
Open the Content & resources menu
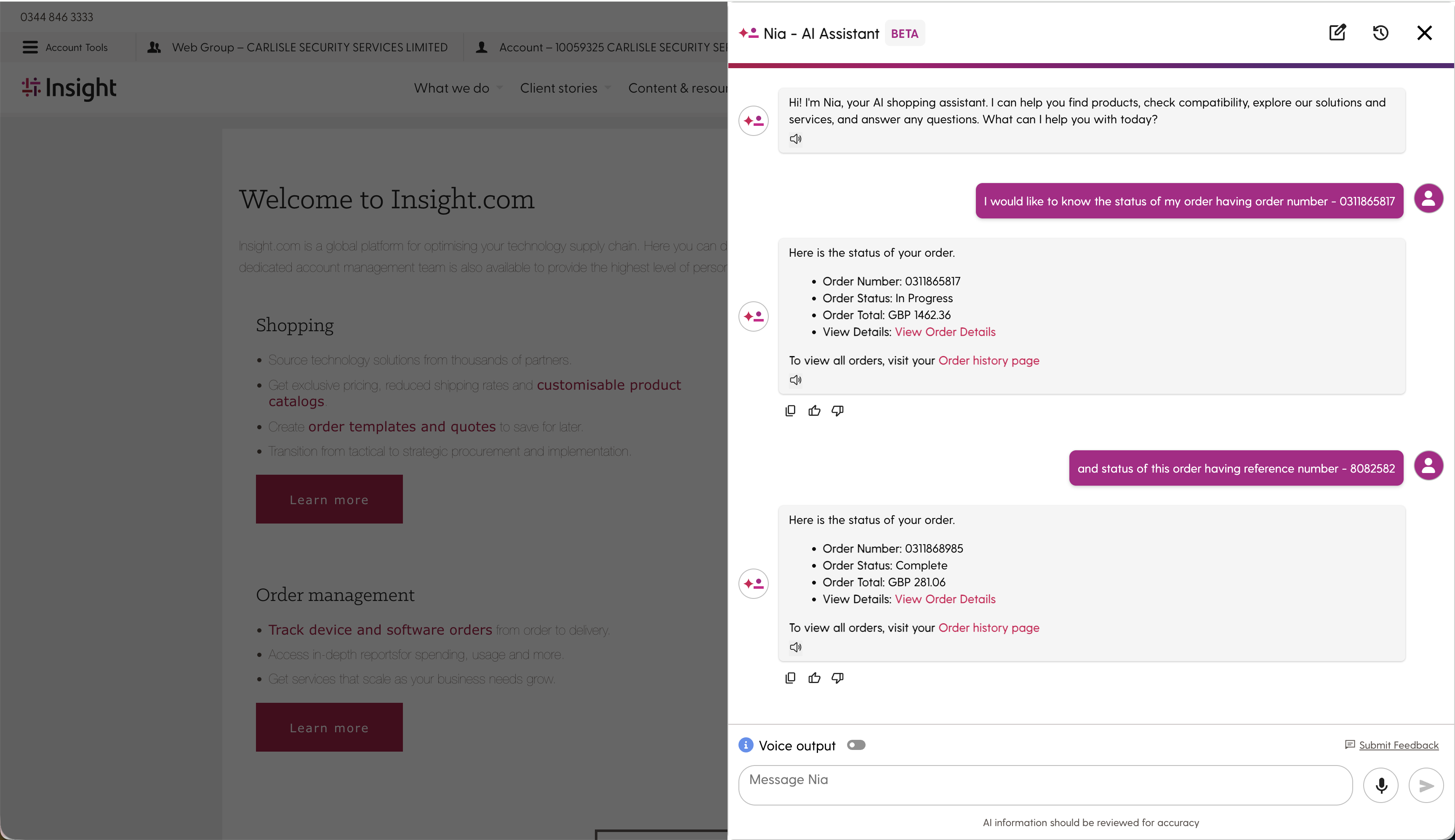click(677, 88)
